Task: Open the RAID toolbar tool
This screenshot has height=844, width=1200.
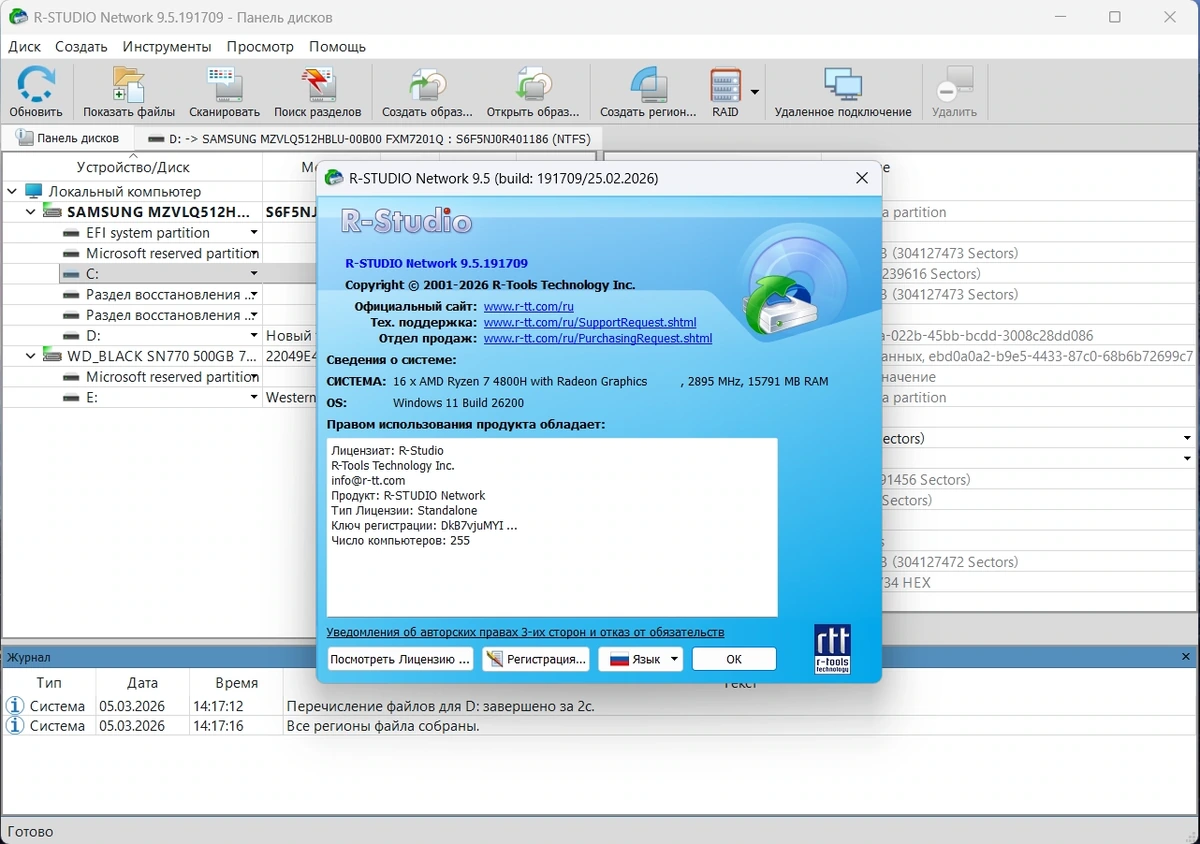Action: coord(725,93)
